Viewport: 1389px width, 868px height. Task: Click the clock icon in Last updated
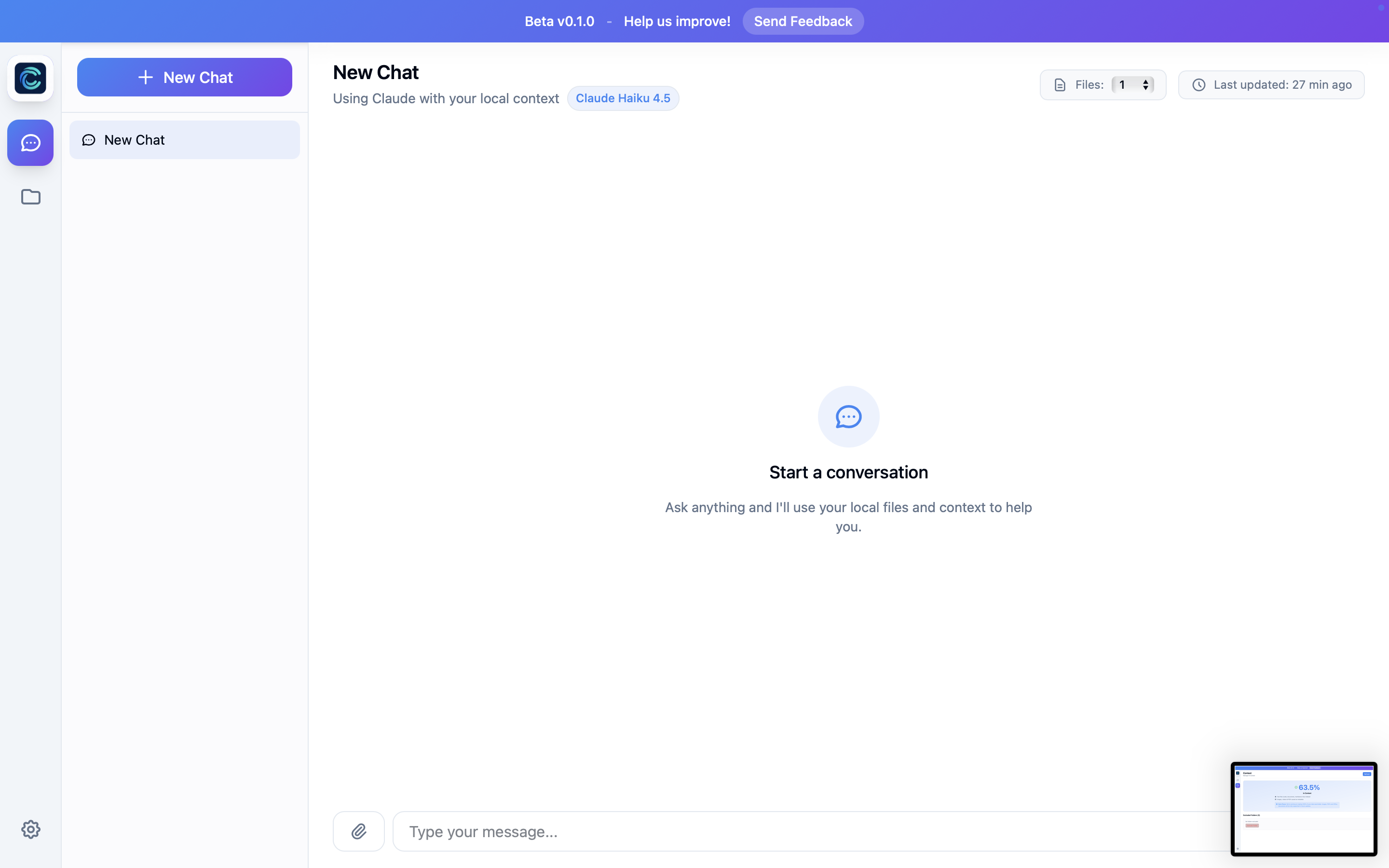point(1199,84)
